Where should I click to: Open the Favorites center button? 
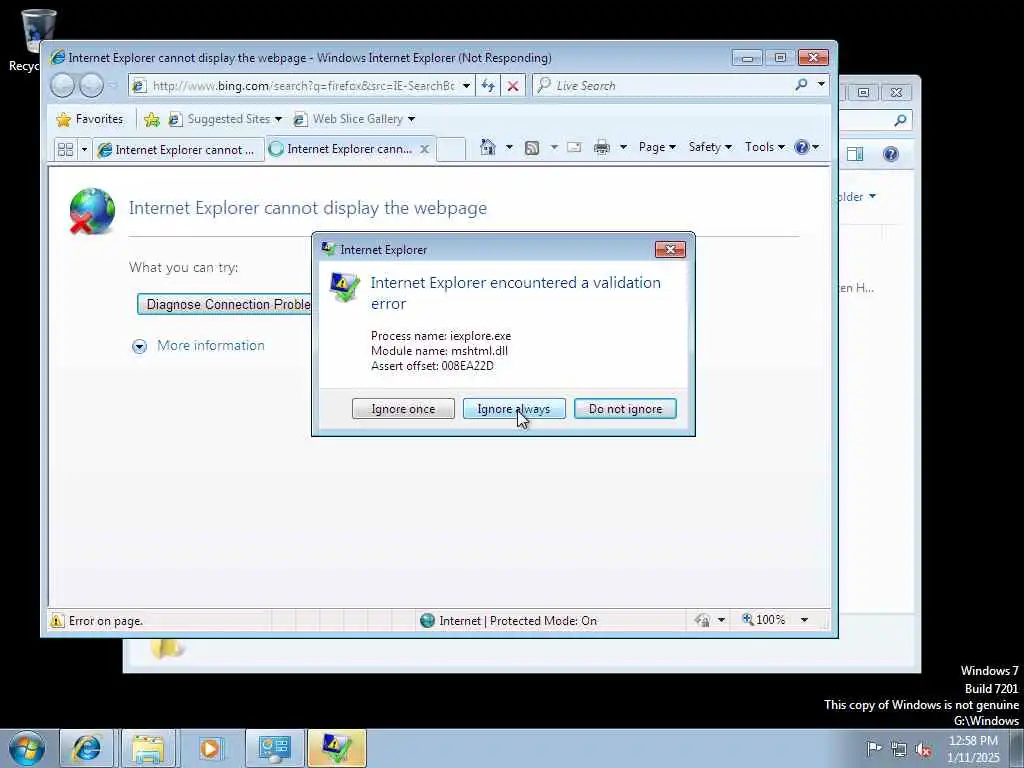89,119
